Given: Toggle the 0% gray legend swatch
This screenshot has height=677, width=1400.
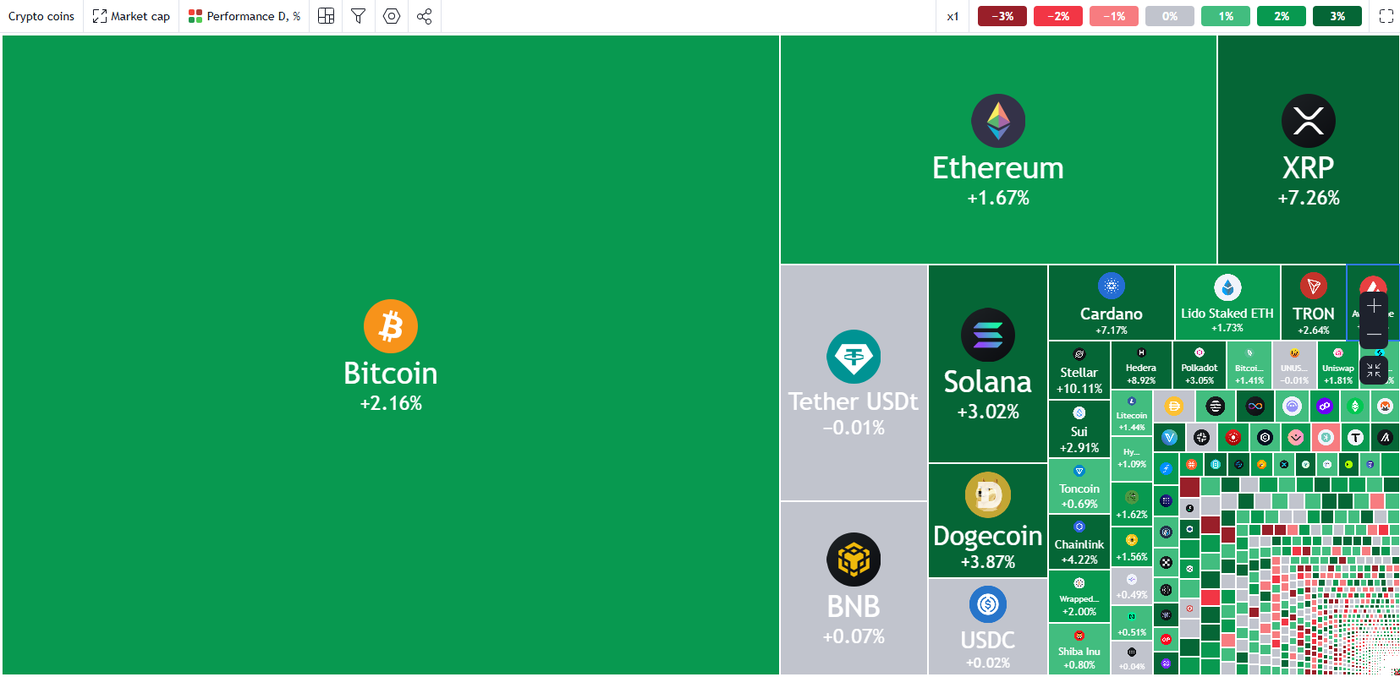Looking at the screenshot, I should point(1169,16).
